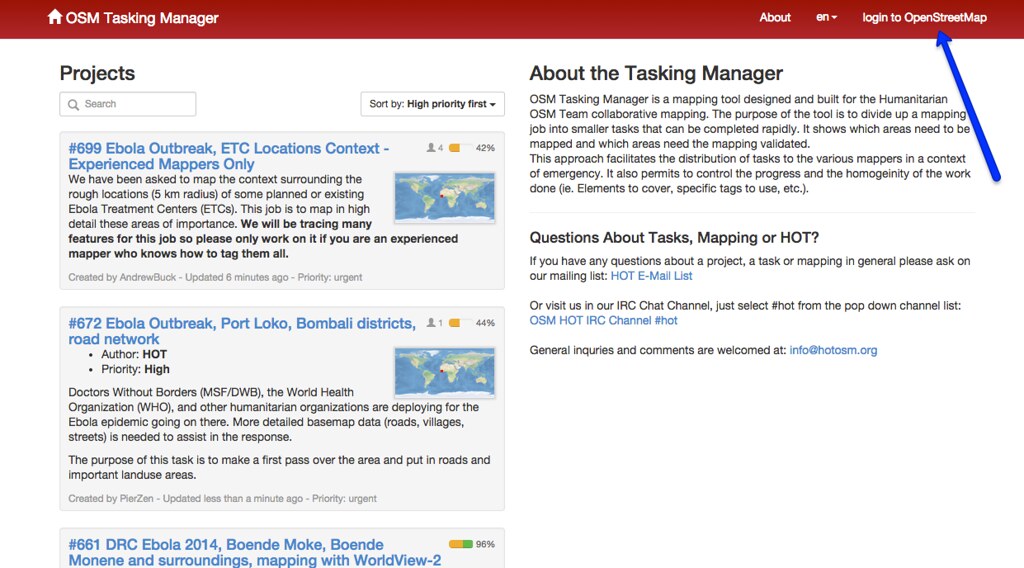Click the 96% progress bar of #661
Viewport: 1024px width, 568px height.
tap(460, 544)
